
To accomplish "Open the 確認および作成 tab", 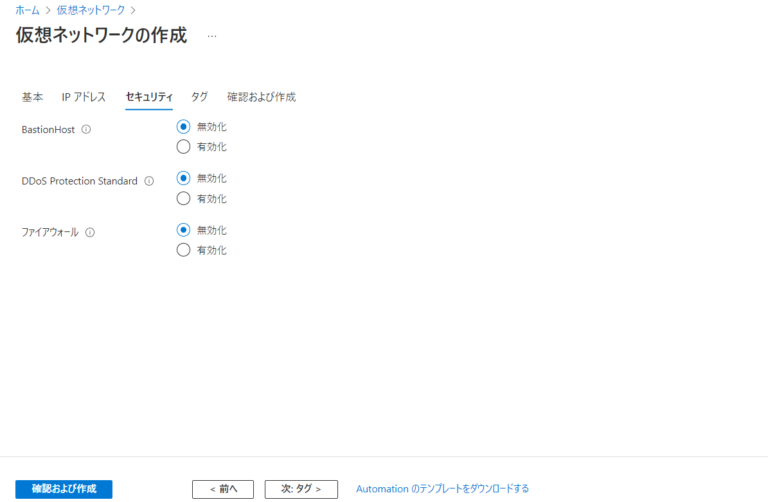I will pos(262,97).
